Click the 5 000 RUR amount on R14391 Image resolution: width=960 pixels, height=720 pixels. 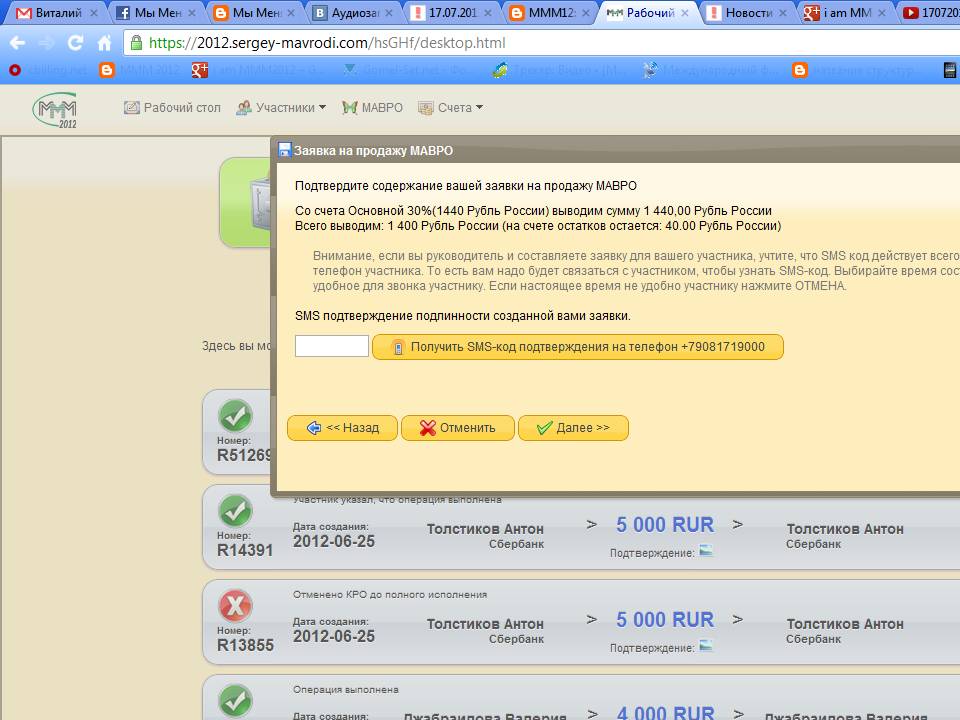point(665,525)
